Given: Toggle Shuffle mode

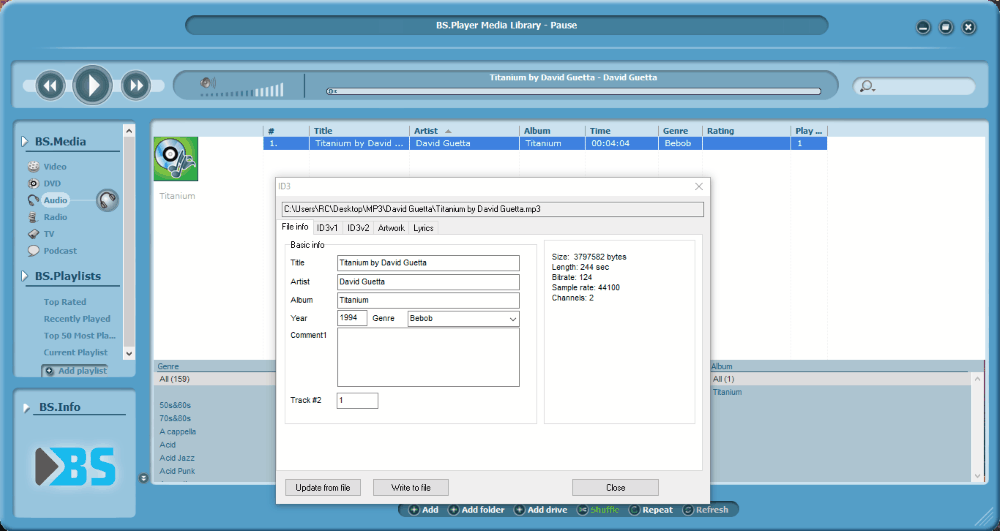Looking at the screenshot, I should [x=598, y=510].
